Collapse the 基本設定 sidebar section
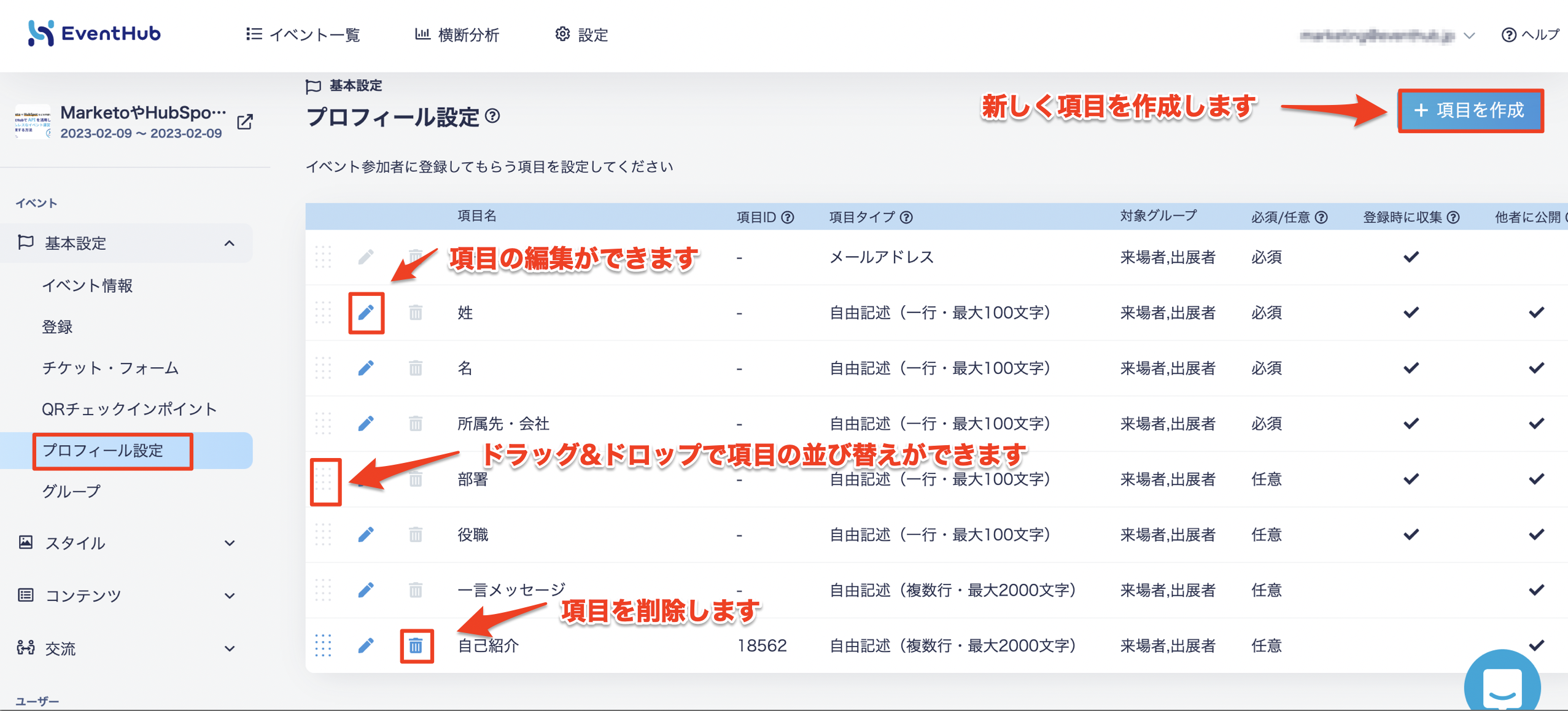This screenshot has width=1568, height=711. coord(230,243)
